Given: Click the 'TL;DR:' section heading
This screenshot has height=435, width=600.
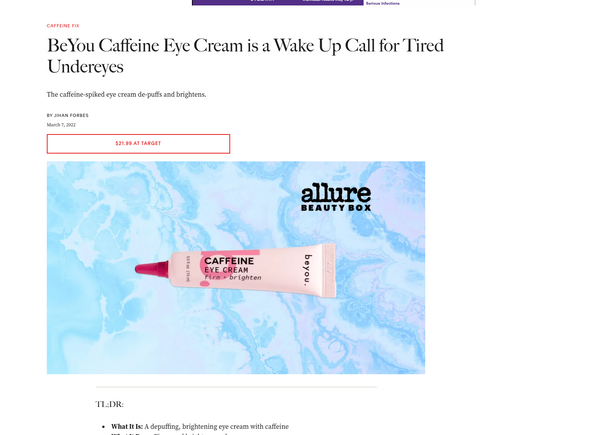Looking at the screenshot, I should click(x=109, y=404).
